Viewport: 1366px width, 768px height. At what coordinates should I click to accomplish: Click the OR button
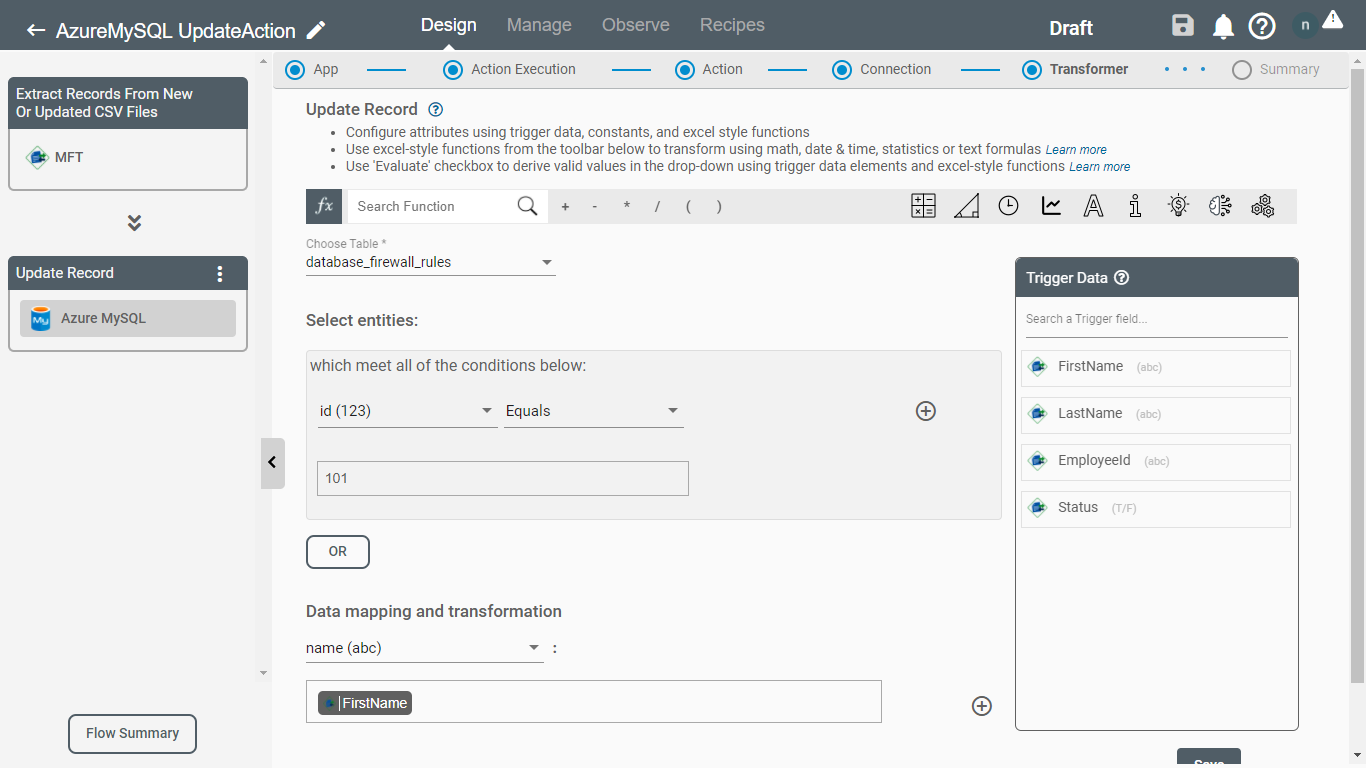(338, 552)
